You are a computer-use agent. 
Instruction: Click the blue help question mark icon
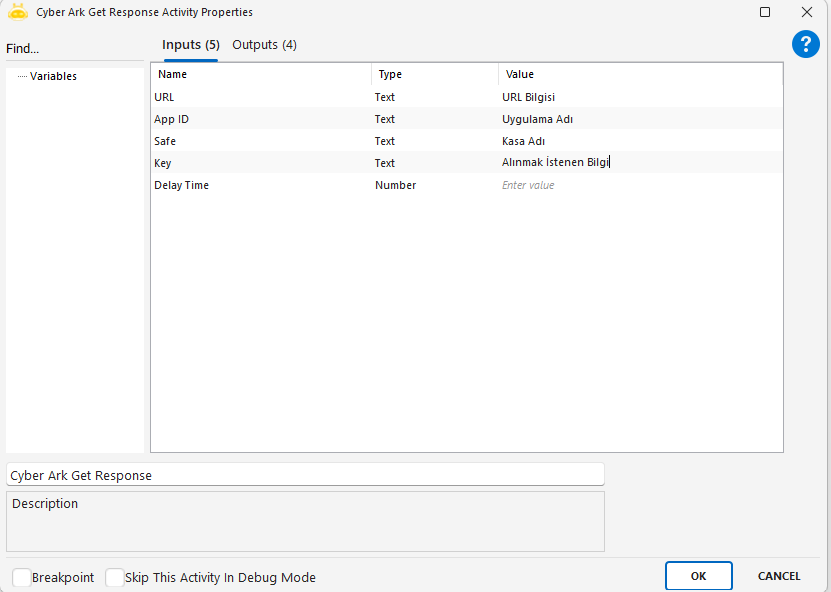coord(805,44)
